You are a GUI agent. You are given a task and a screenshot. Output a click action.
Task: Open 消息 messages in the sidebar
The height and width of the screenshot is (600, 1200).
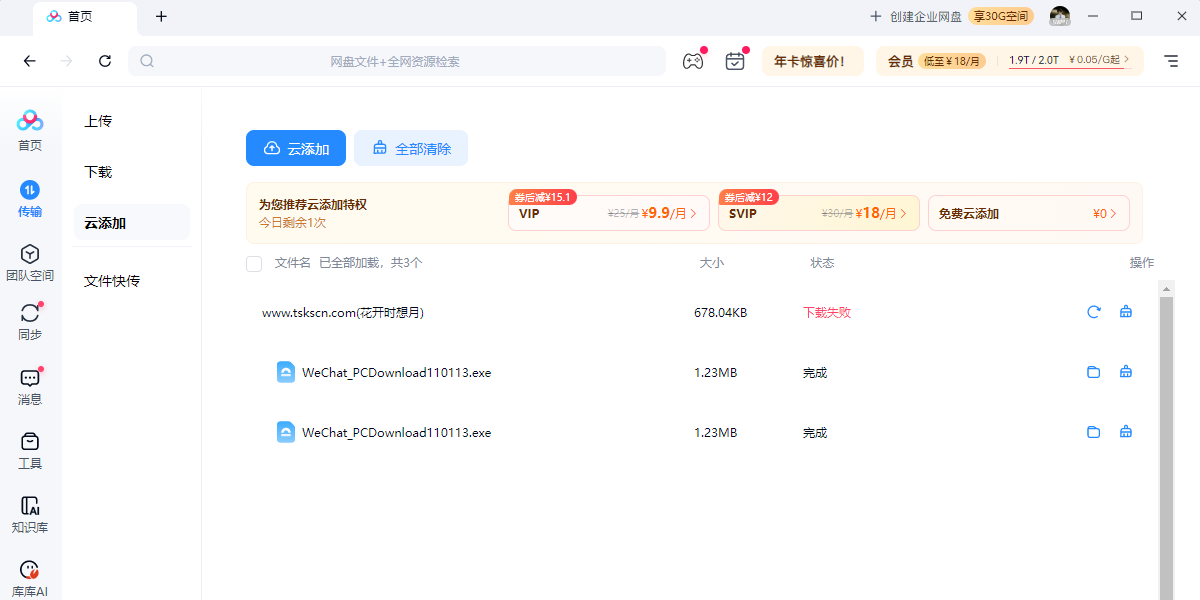pyautogui.click(x=30, y=387)
